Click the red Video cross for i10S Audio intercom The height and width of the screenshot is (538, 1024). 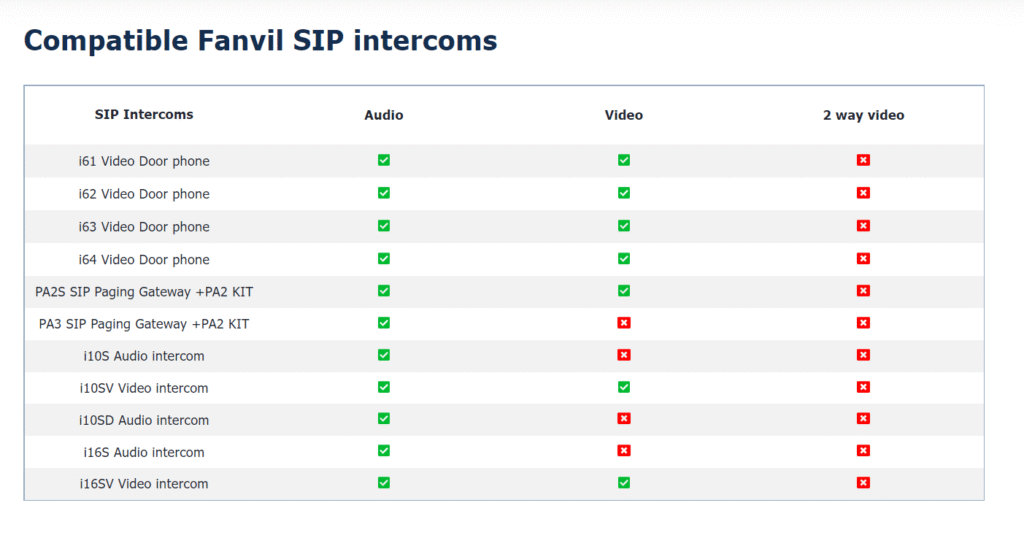coord(624,355)
